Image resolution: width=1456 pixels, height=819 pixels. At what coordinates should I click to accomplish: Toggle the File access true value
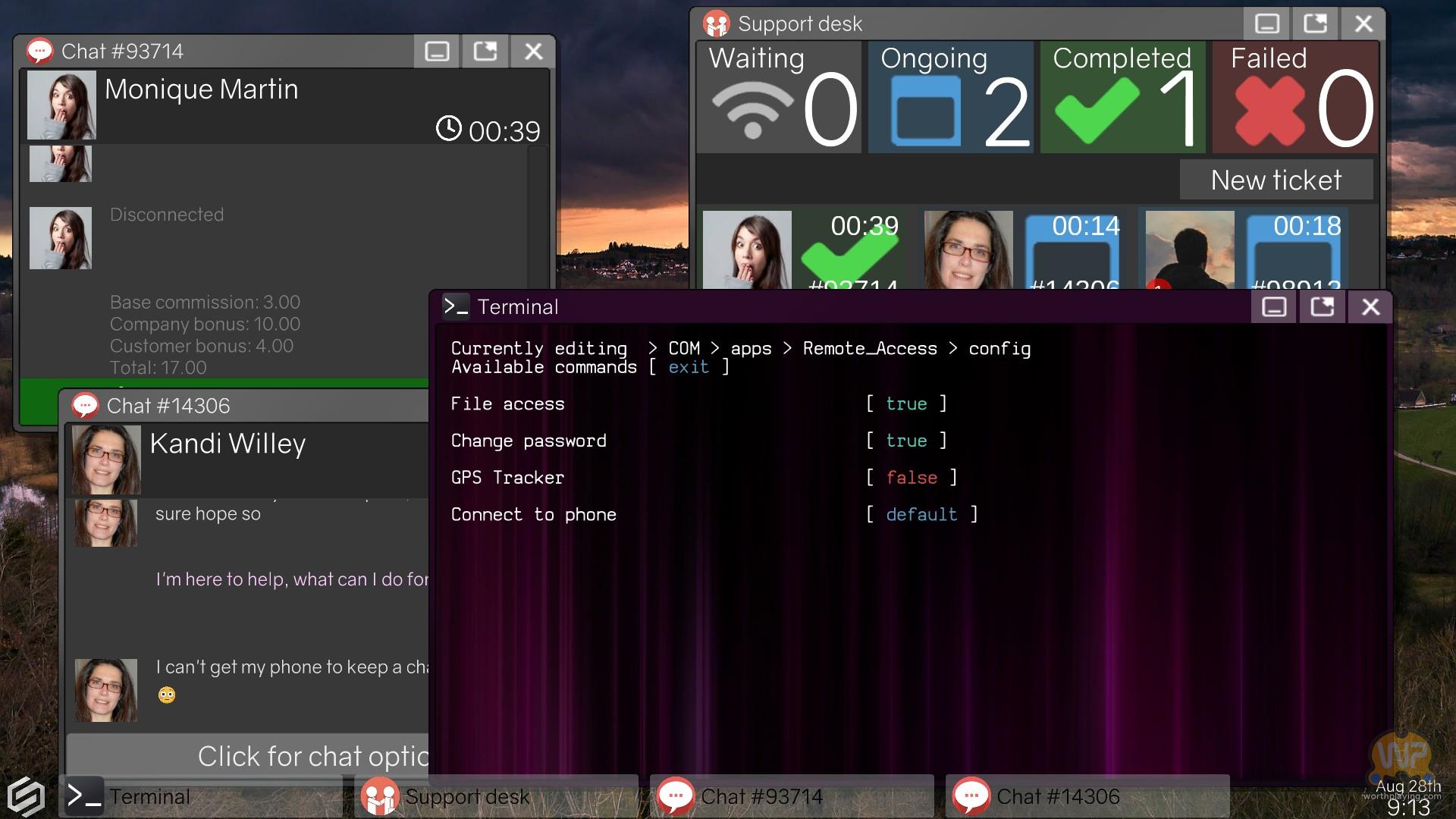[906, 404]
